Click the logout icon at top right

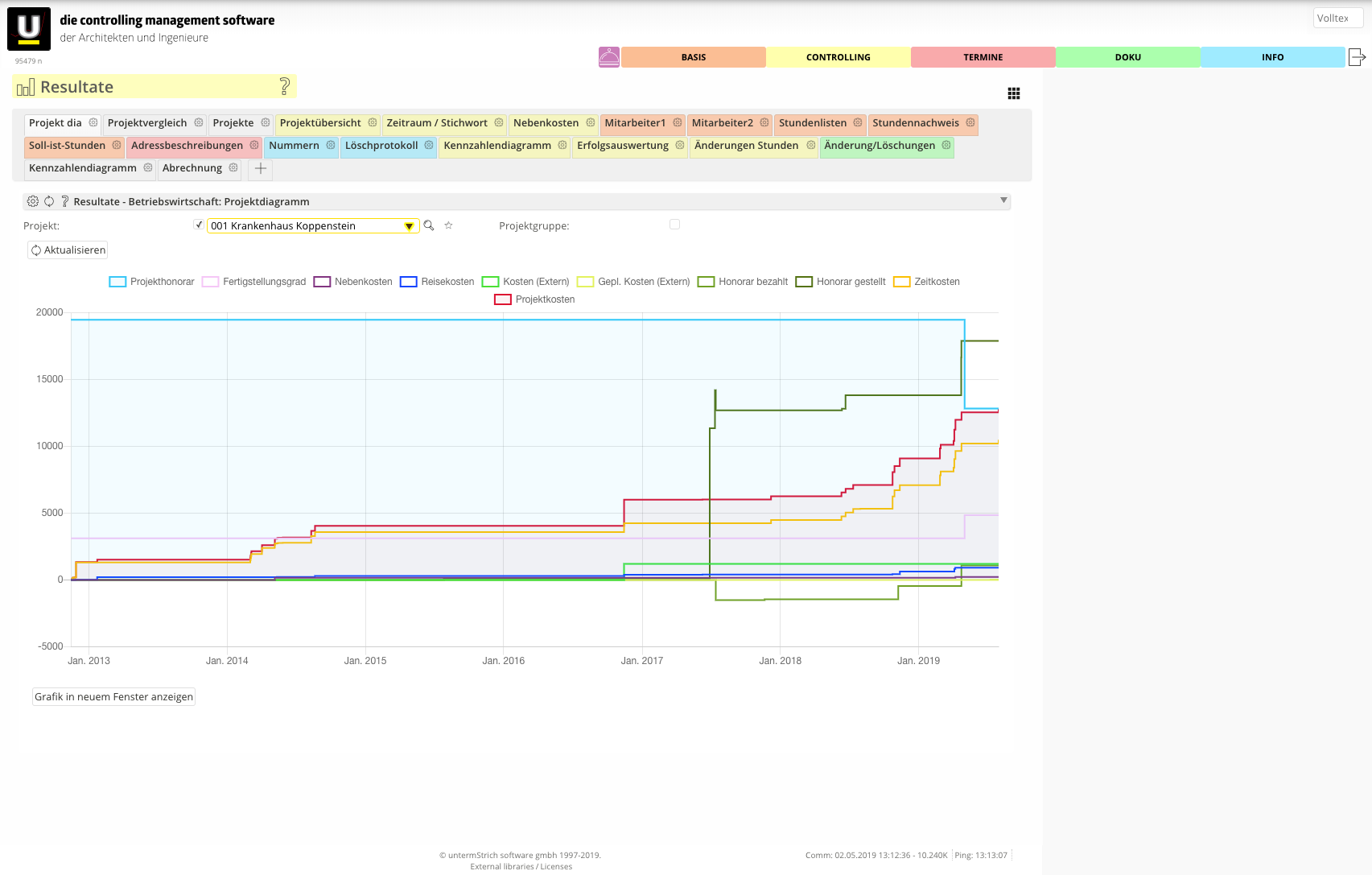tap(1357, 57)
